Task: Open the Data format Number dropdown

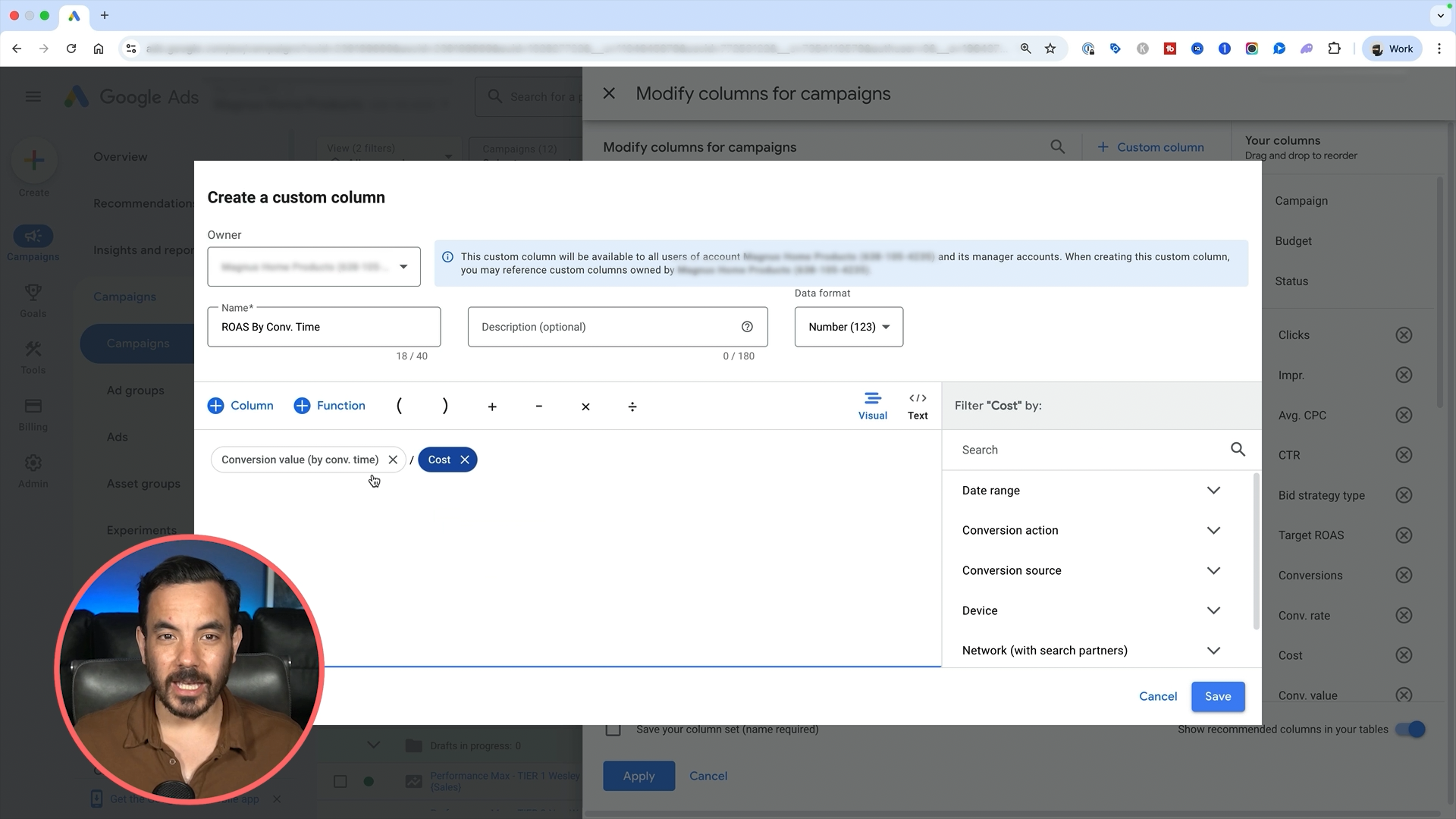Action: coord(849,327)
